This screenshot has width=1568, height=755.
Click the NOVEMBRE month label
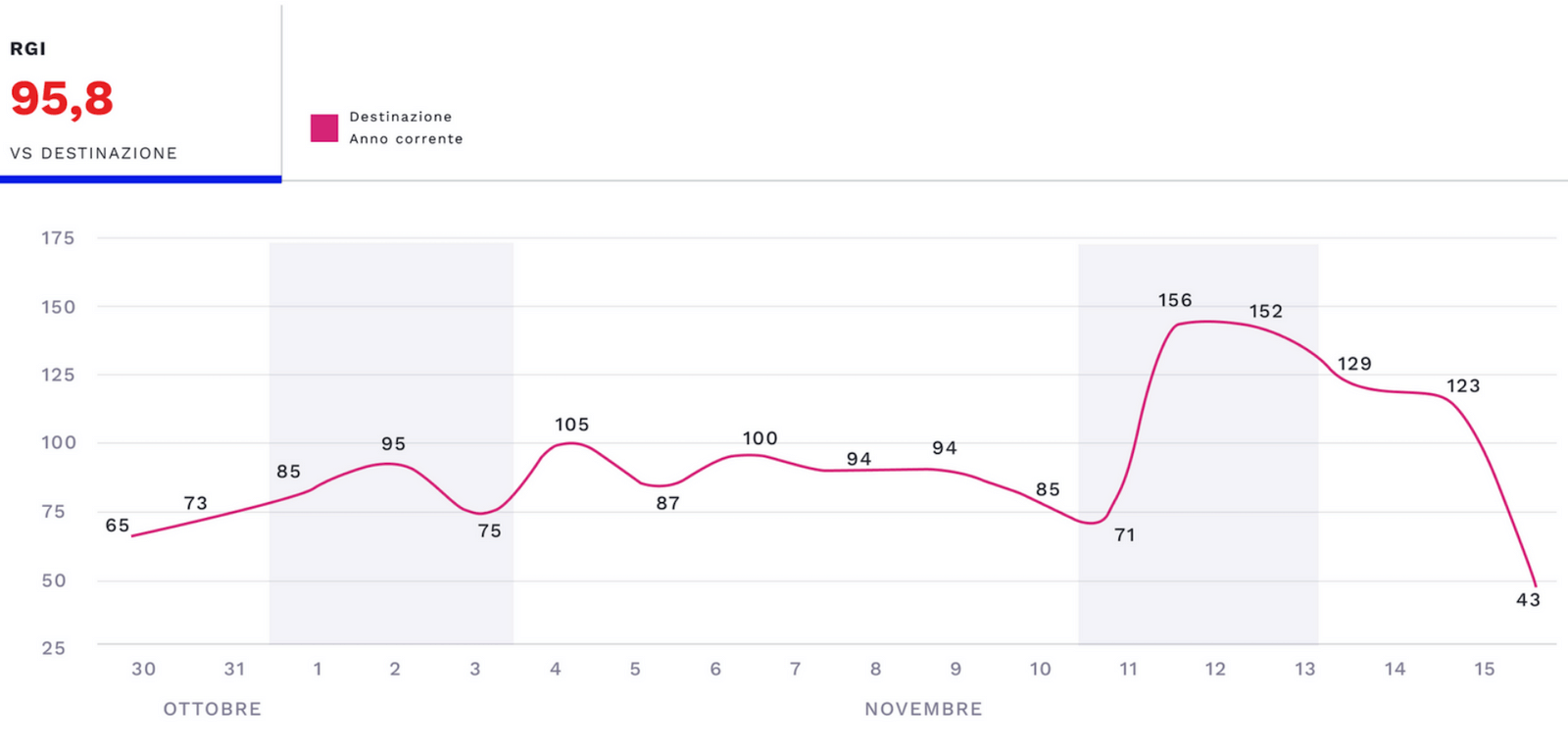tap(923, 709)
